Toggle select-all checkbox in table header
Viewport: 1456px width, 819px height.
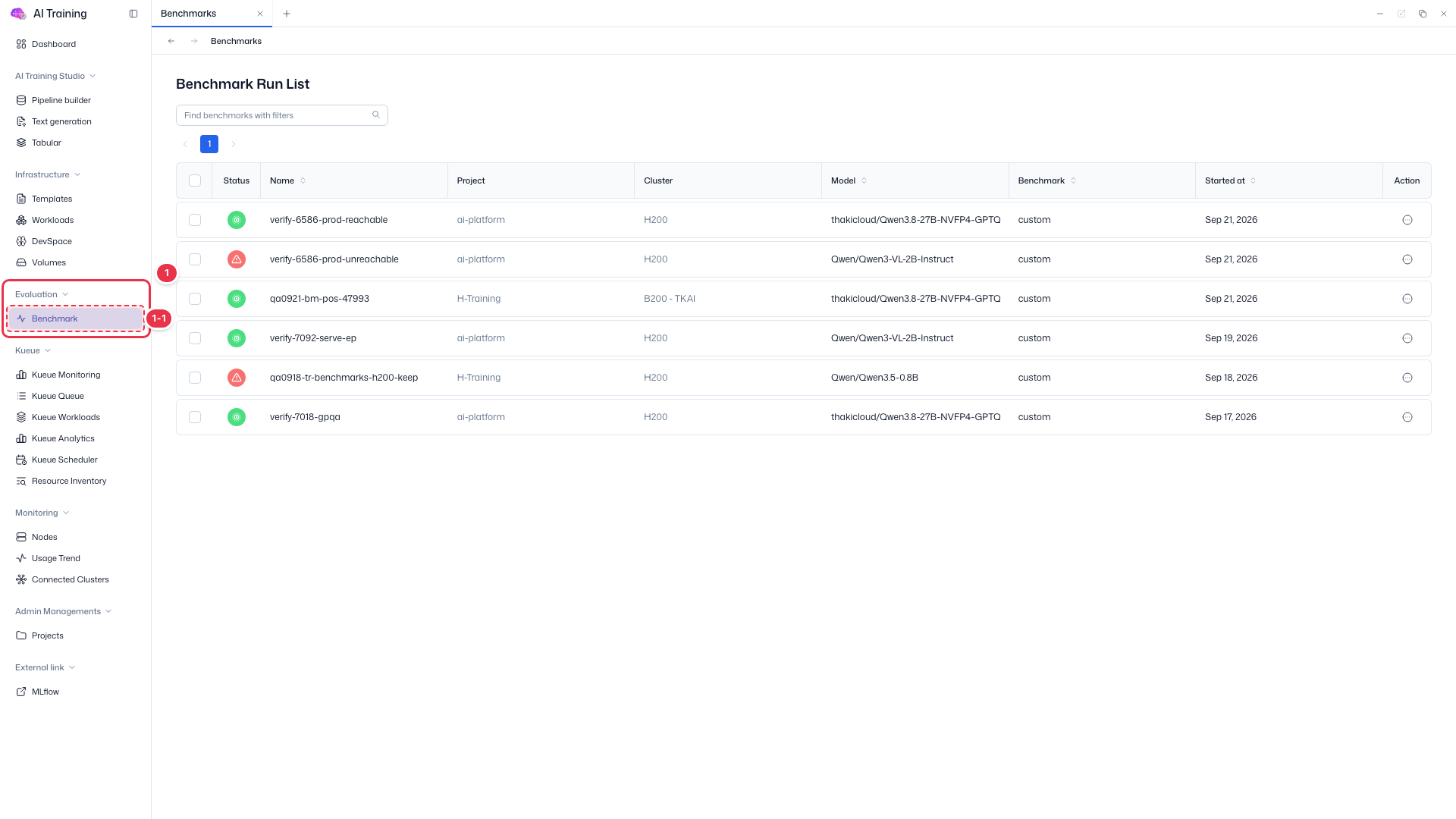pyautogui.click(x=195, y=180)
